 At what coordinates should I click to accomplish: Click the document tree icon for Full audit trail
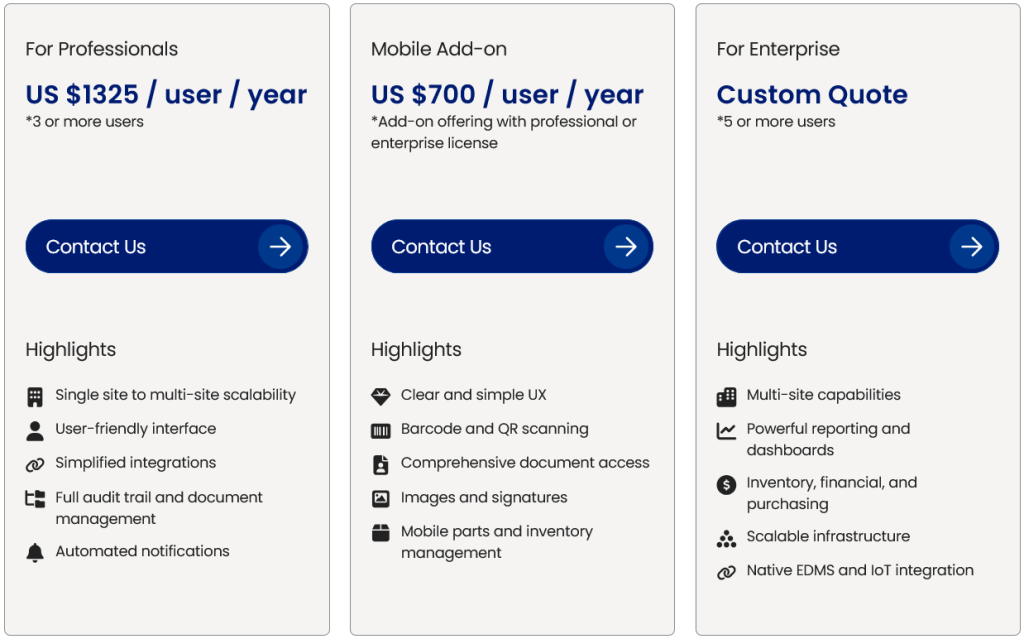pos(36,498)
